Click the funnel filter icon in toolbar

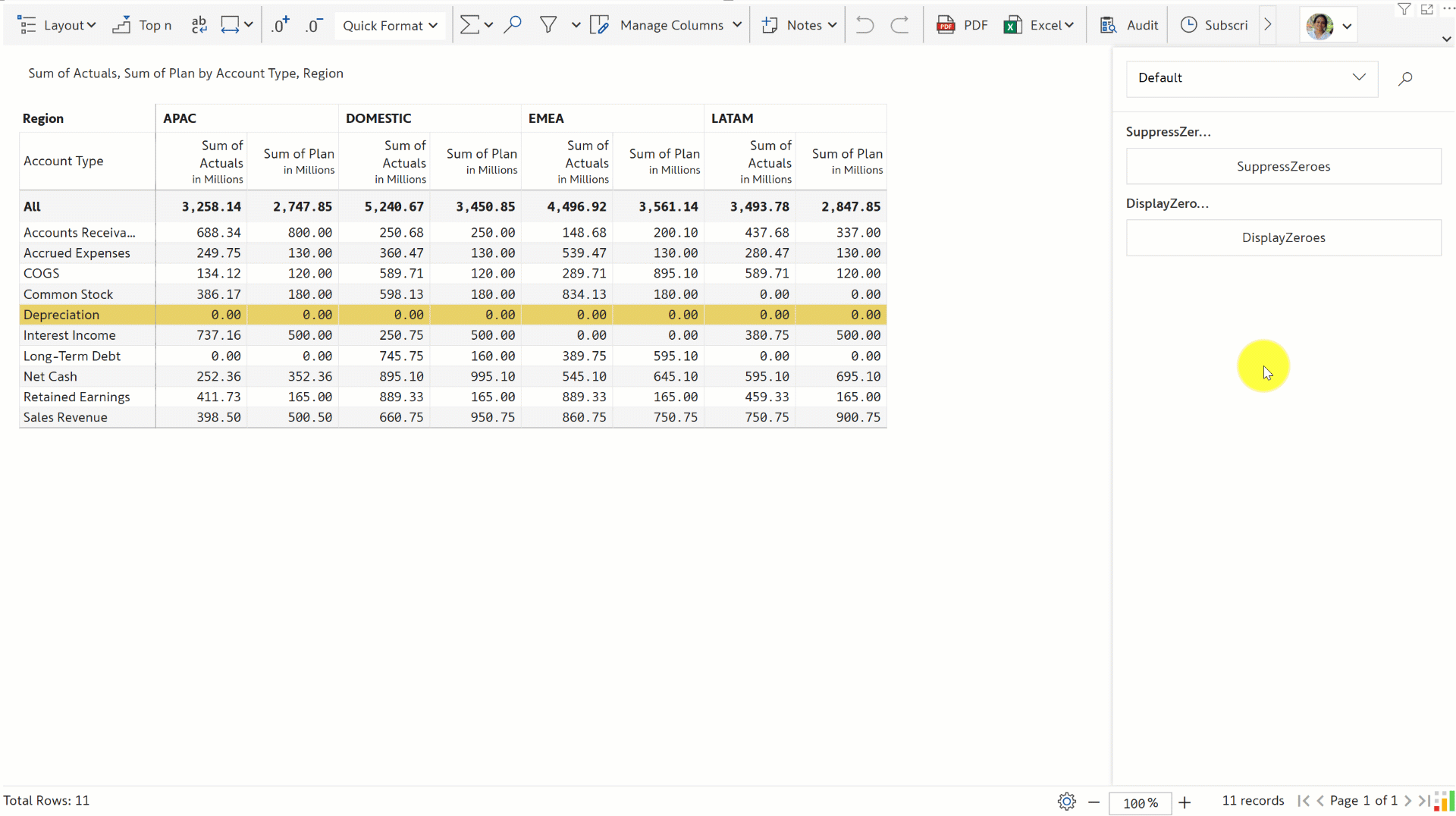coord(548,25)
